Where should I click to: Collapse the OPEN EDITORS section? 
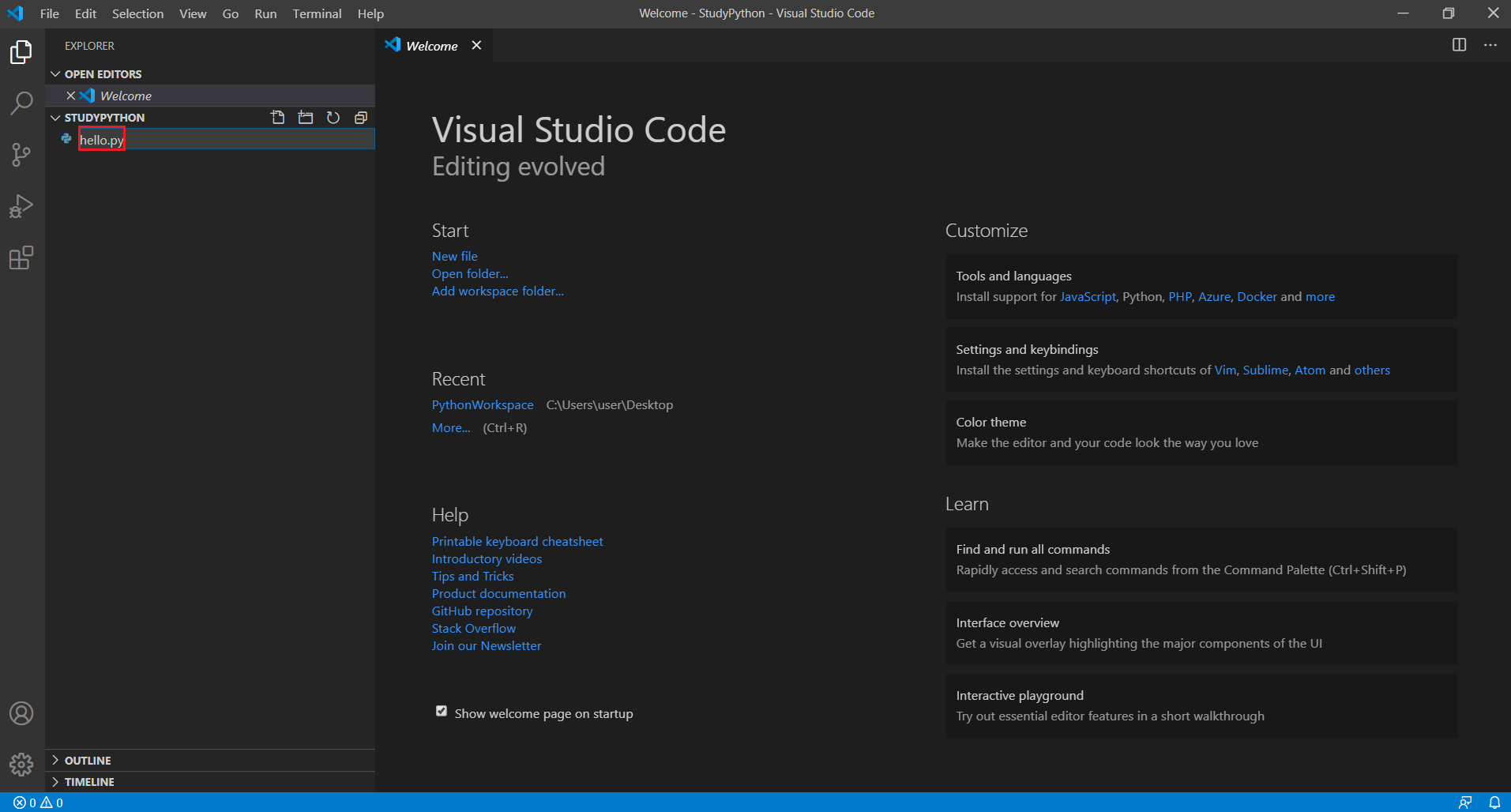click(55, 74)
